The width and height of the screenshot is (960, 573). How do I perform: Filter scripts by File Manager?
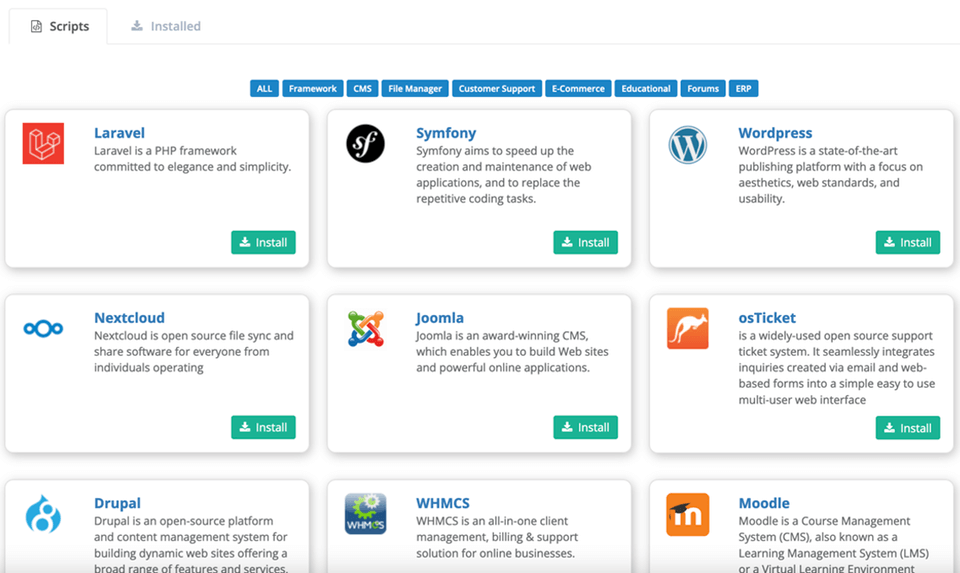pyautogui.click(x=415, y=89)
